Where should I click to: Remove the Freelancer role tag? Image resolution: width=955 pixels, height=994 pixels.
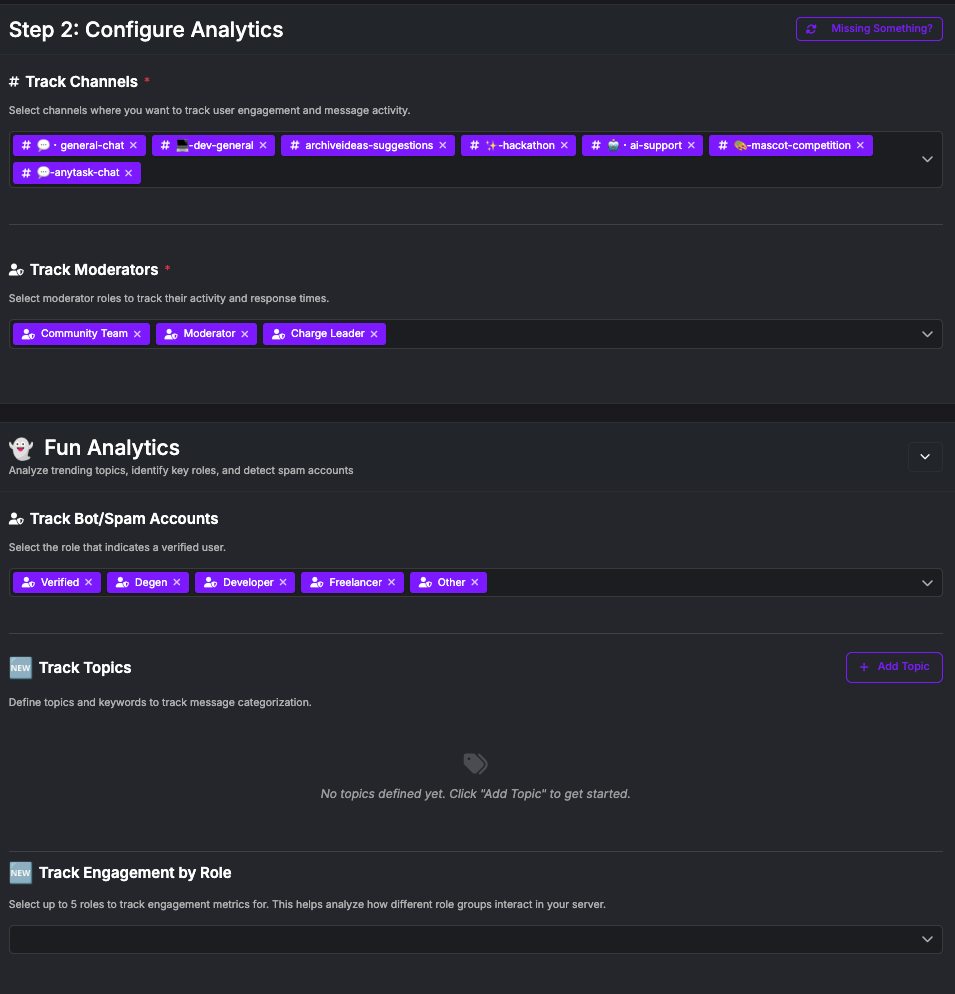pos(392,582)
